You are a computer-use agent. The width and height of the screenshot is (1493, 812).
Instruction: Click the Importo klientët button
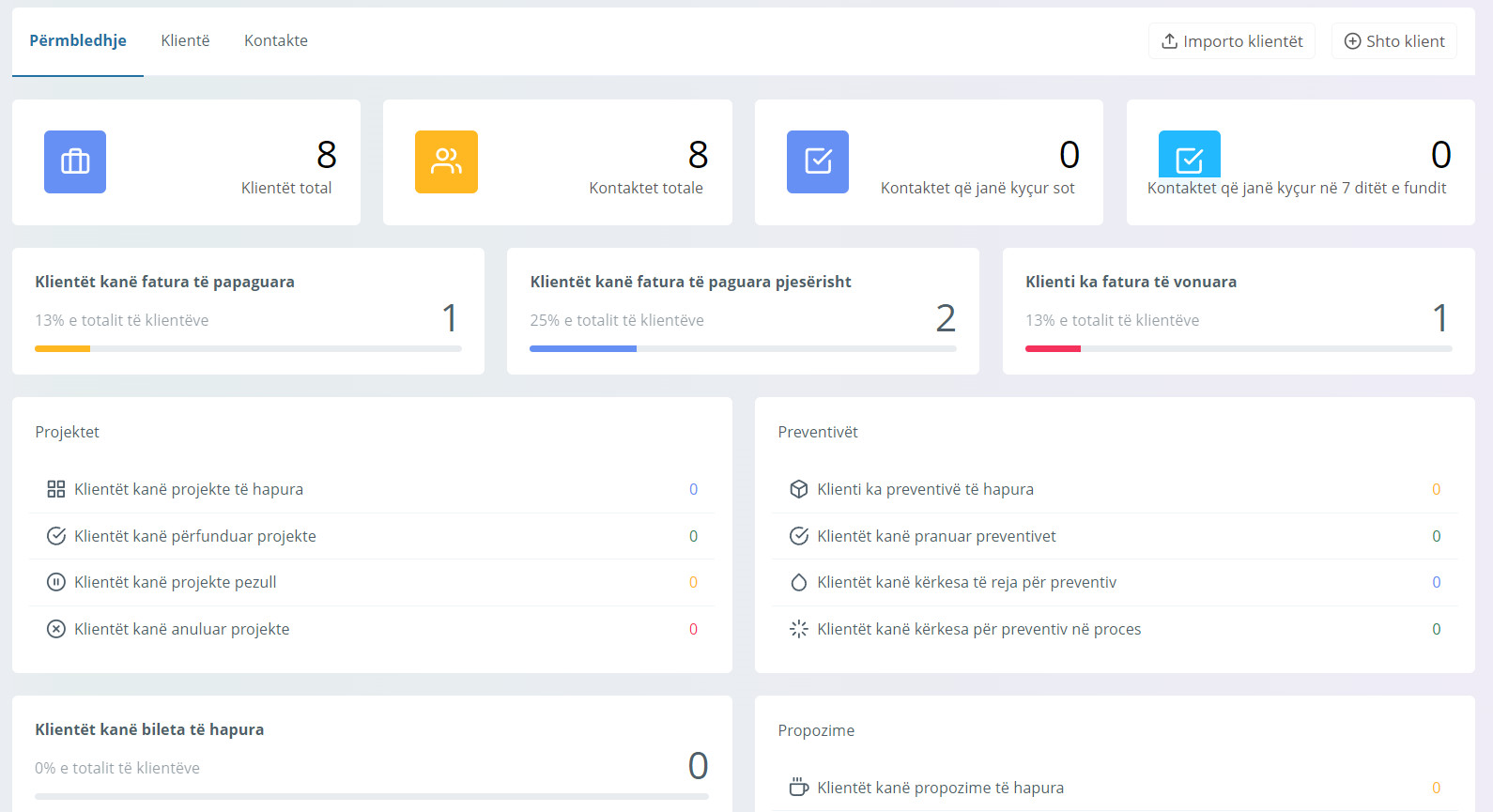[1231, 41]
